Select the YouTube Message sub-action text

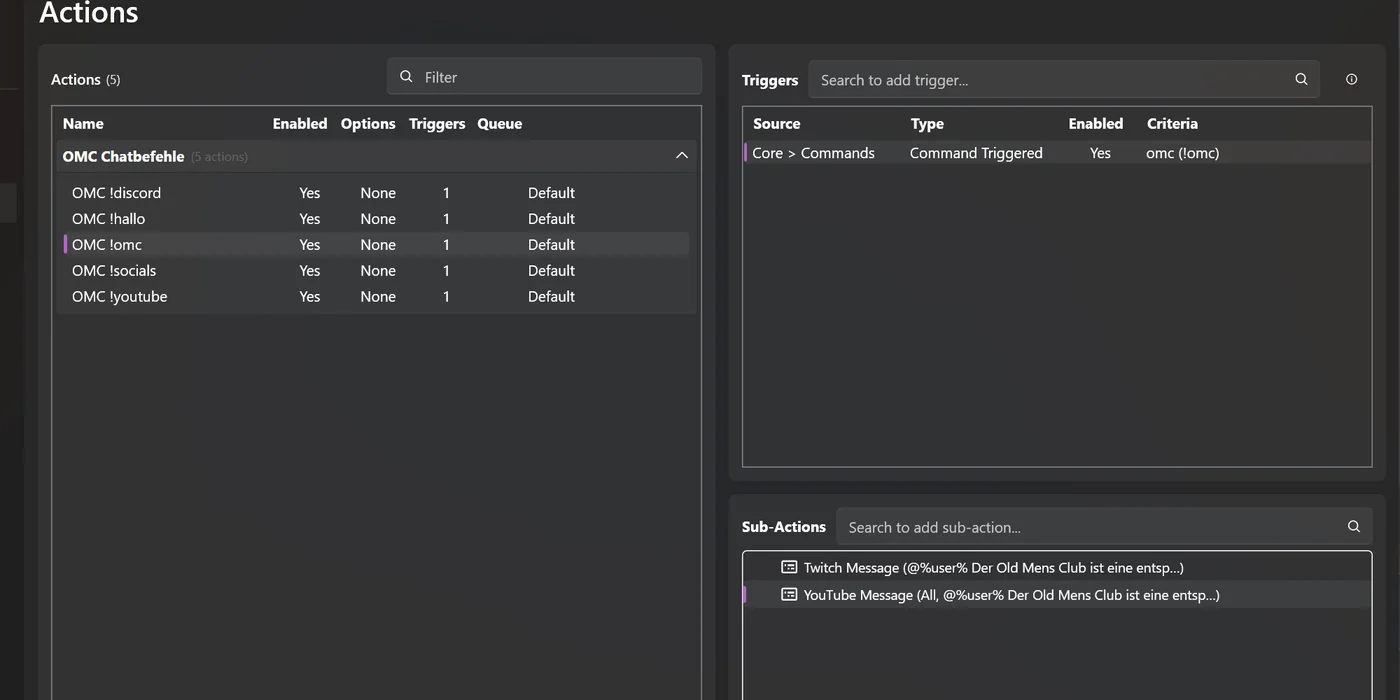(1012, 594)
